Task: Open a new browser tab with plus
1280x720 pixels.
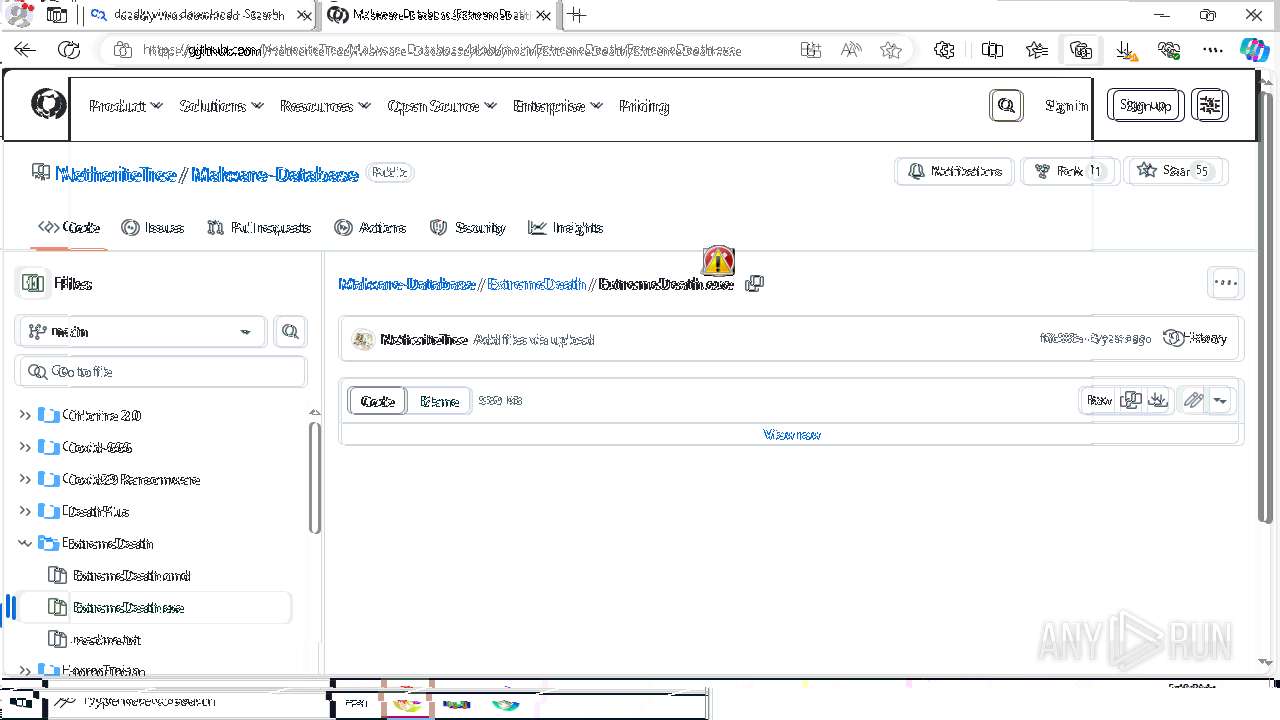Action: click(577, 15)
